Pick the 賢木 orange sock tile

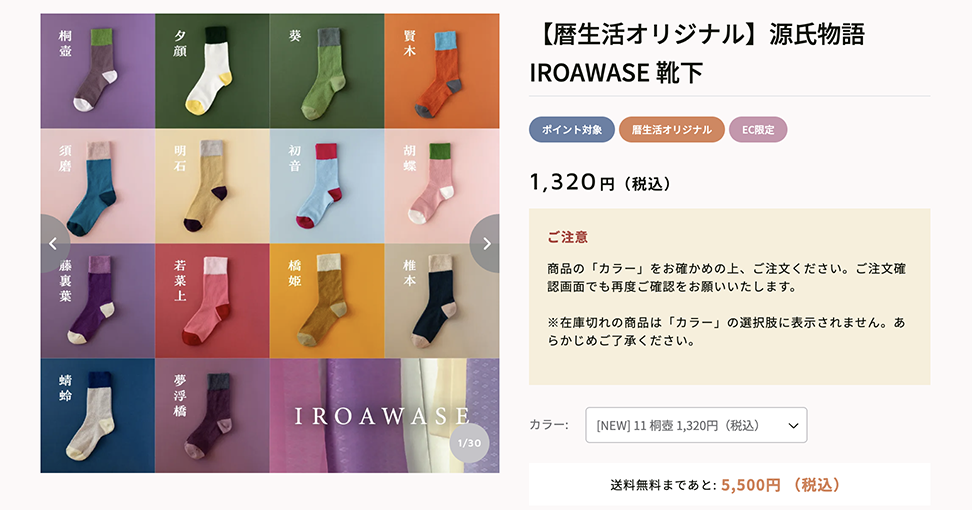[x=442, y=71]
